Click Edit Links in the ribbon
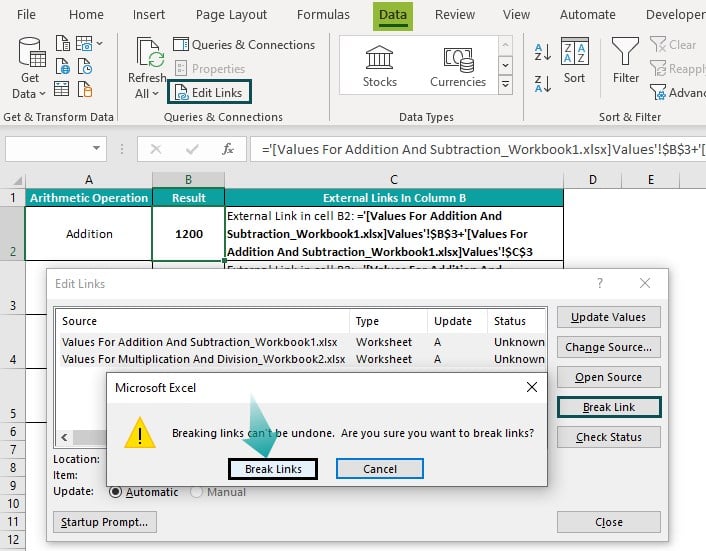This screenshot has width=706, height=551. click(x=209, y=92)
